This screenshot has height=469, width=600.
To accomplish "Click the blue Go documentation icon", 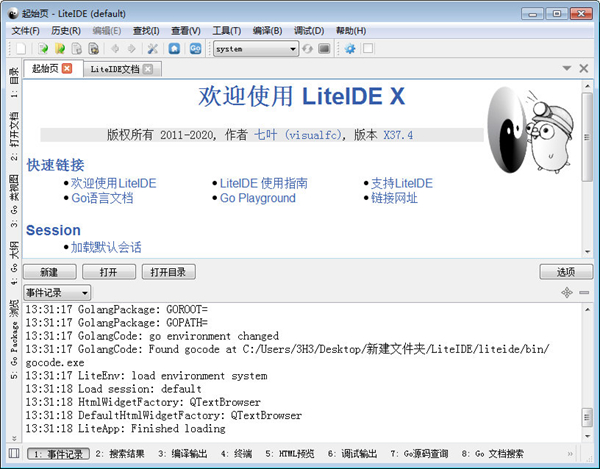I will click(x=195, y=49).
